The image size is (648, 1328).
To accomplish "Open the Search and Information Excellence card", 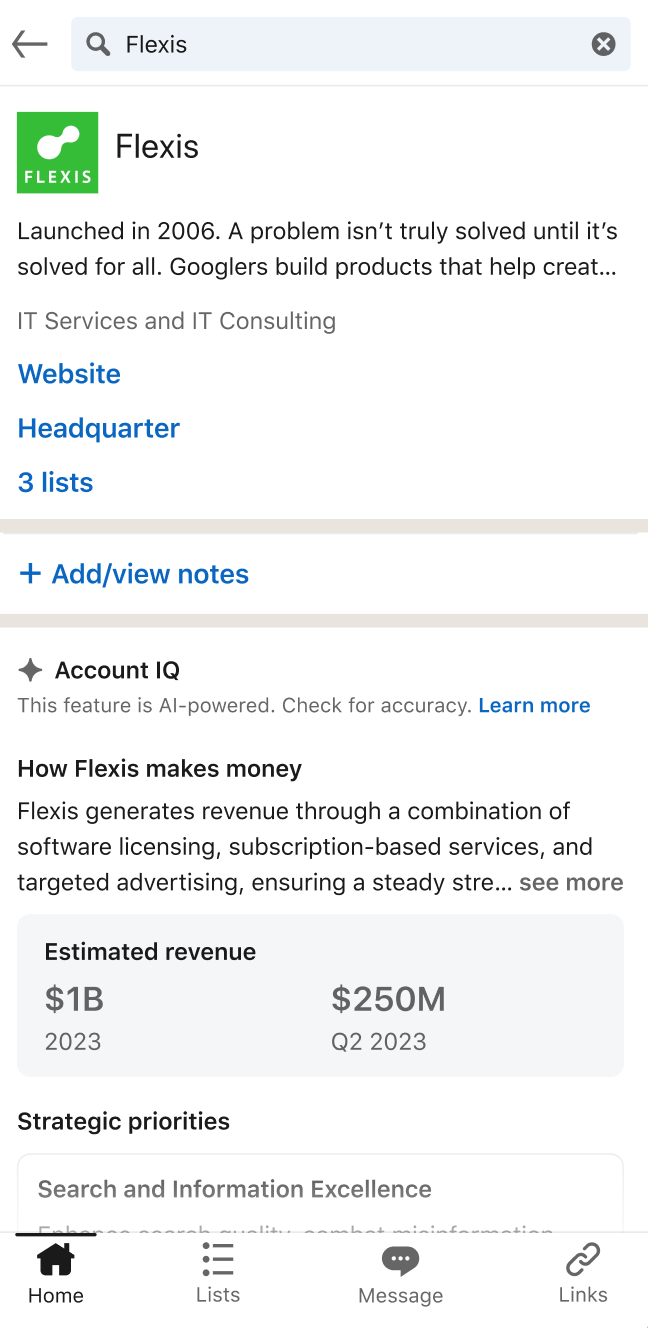I will coord(320,1193).
